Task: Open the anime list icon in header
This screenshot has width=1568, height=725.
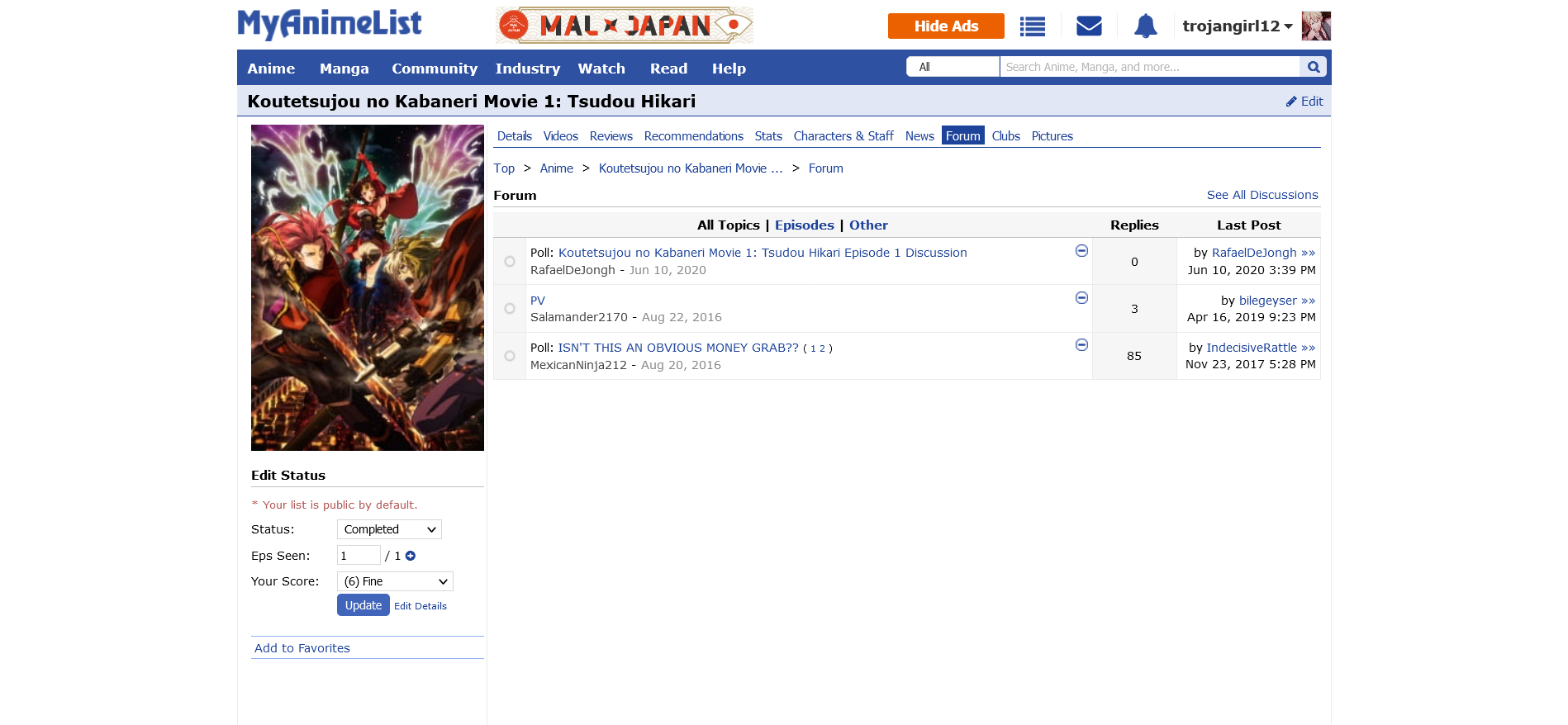Action: click(x=1032, y=26)
